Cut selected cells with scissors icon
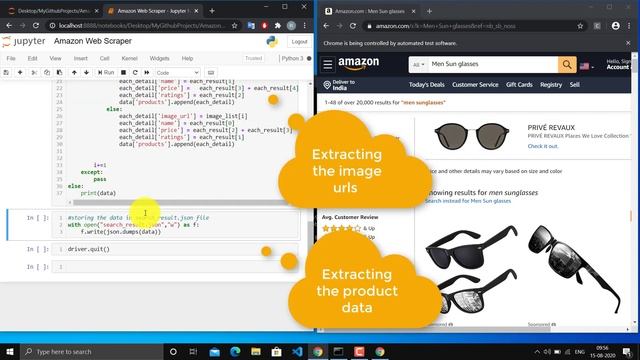 pyautogui.click(x=34, y=72)
